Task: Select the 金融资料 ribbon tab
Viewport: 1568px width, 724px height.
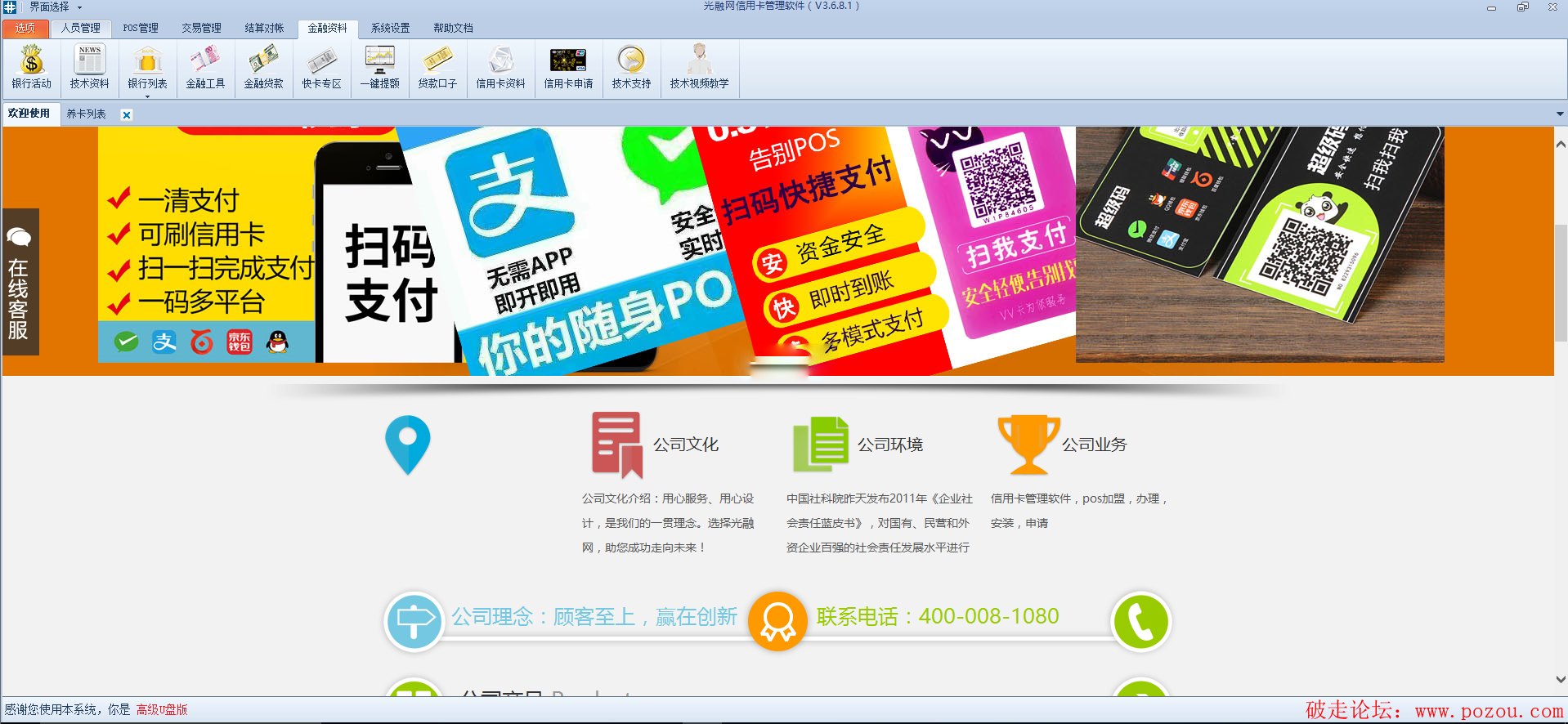Action: tap(327, 29)
